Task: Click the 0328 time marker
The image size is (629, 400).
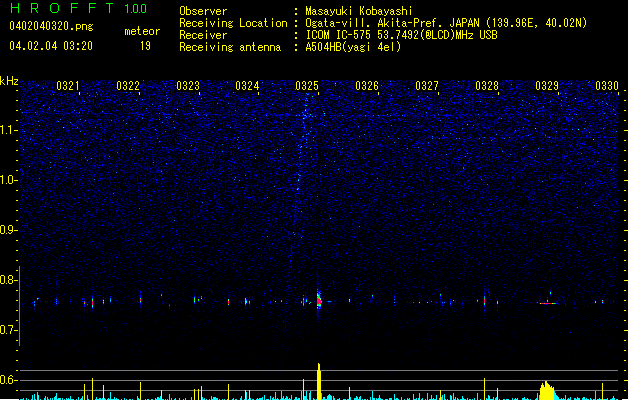Action: pos(487,86)
